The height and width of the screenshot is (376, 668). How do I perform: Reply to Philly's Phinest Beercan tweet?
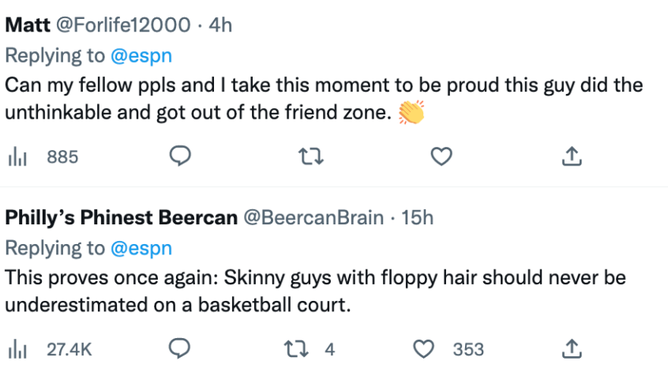coord(180,349)
